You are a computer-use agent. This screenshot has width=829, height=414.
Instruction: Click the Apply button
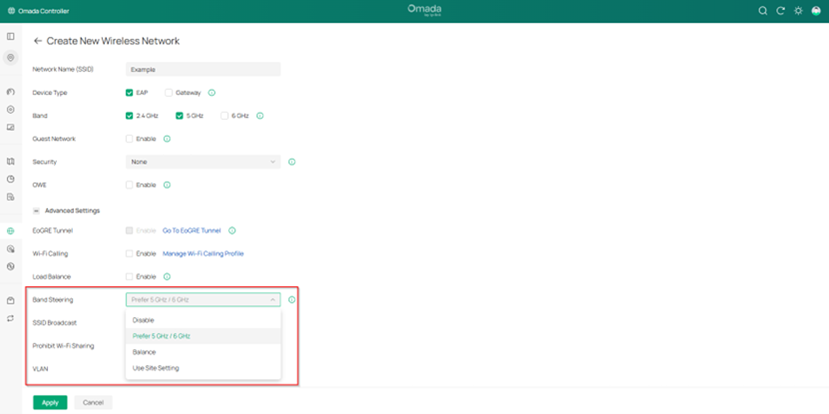[x=50, y=403]
